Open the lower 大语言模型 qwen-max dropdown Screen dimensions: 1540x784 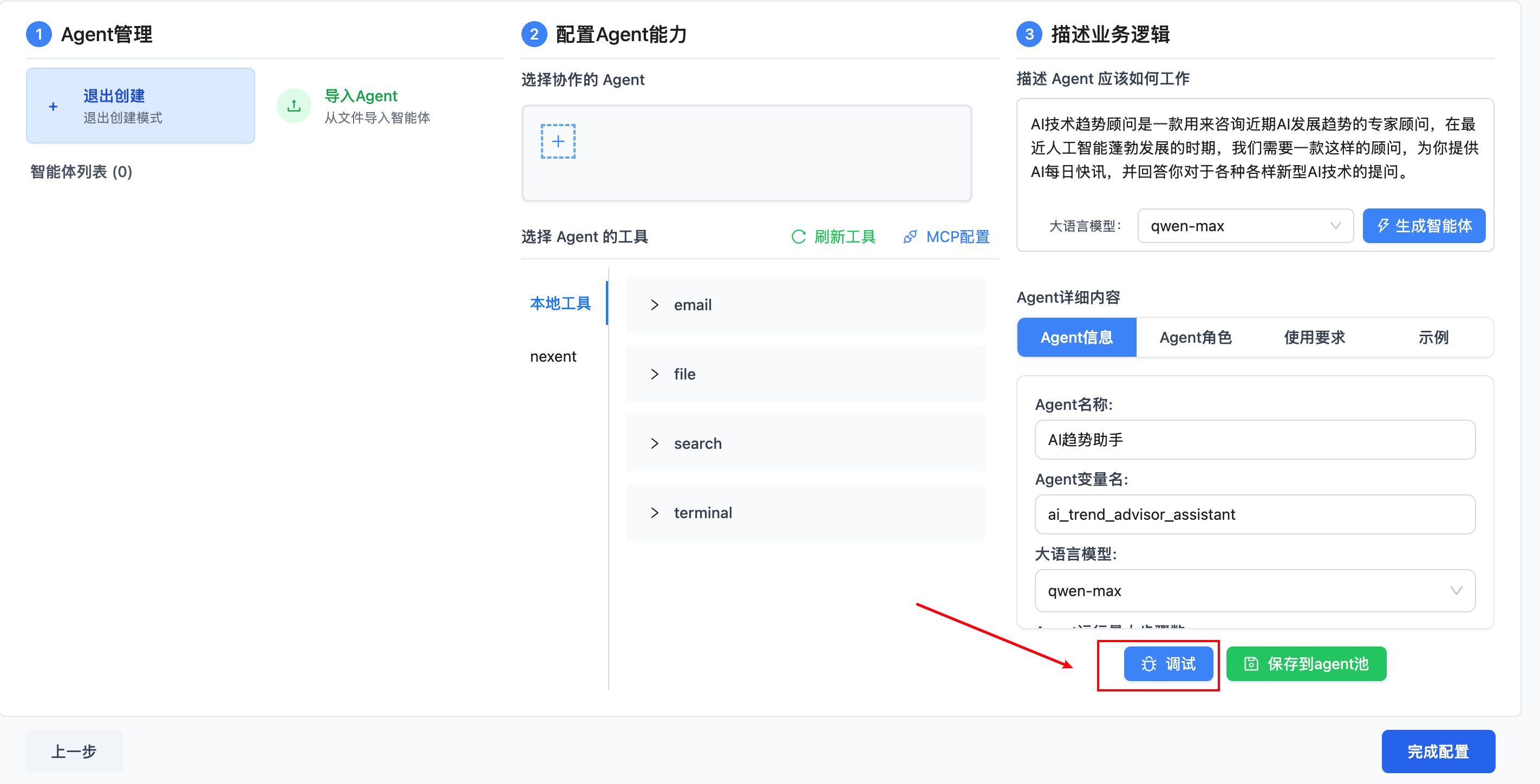click(x=1254, y=590)
